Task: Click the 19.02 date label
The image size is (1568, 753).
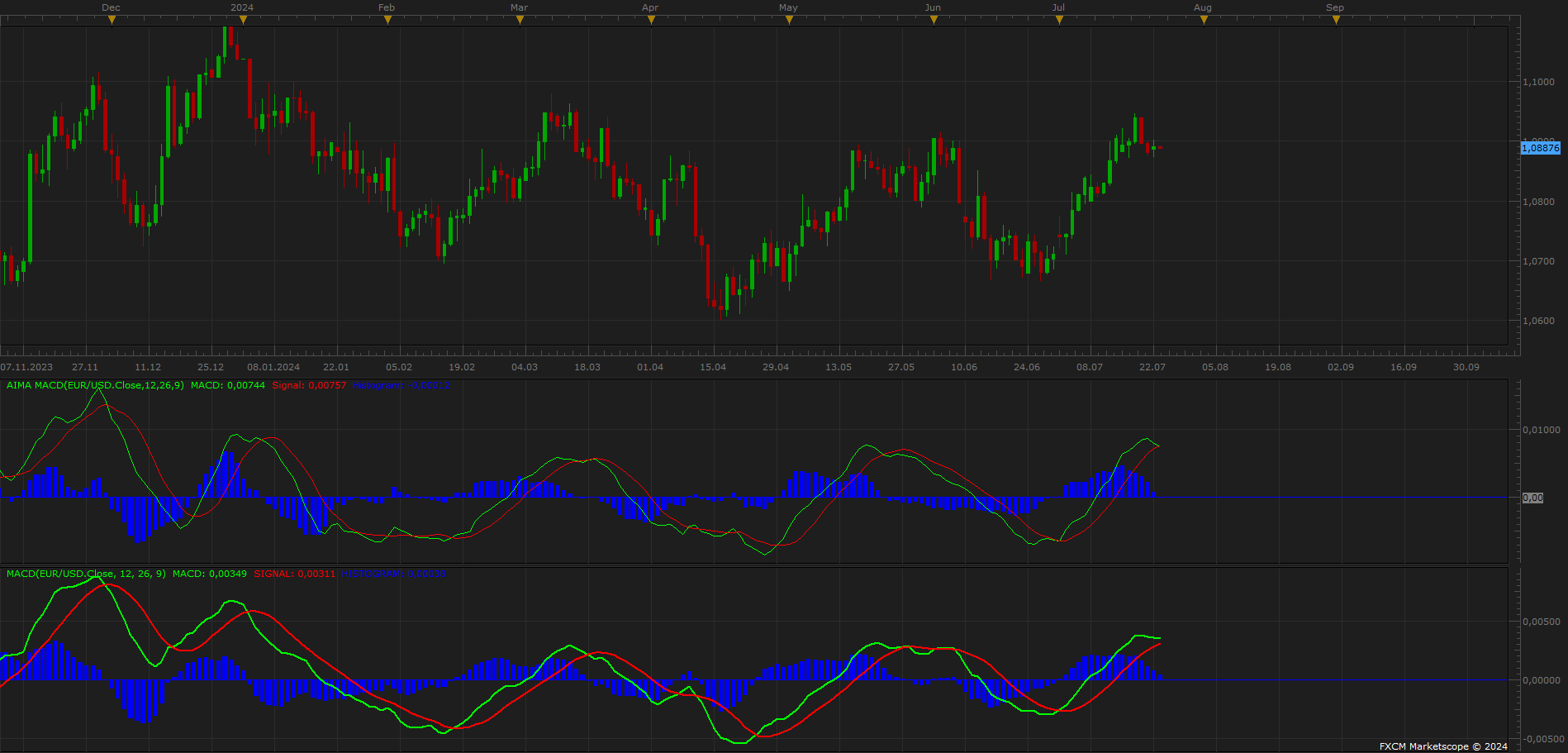Action: click(x=462, y=367)
